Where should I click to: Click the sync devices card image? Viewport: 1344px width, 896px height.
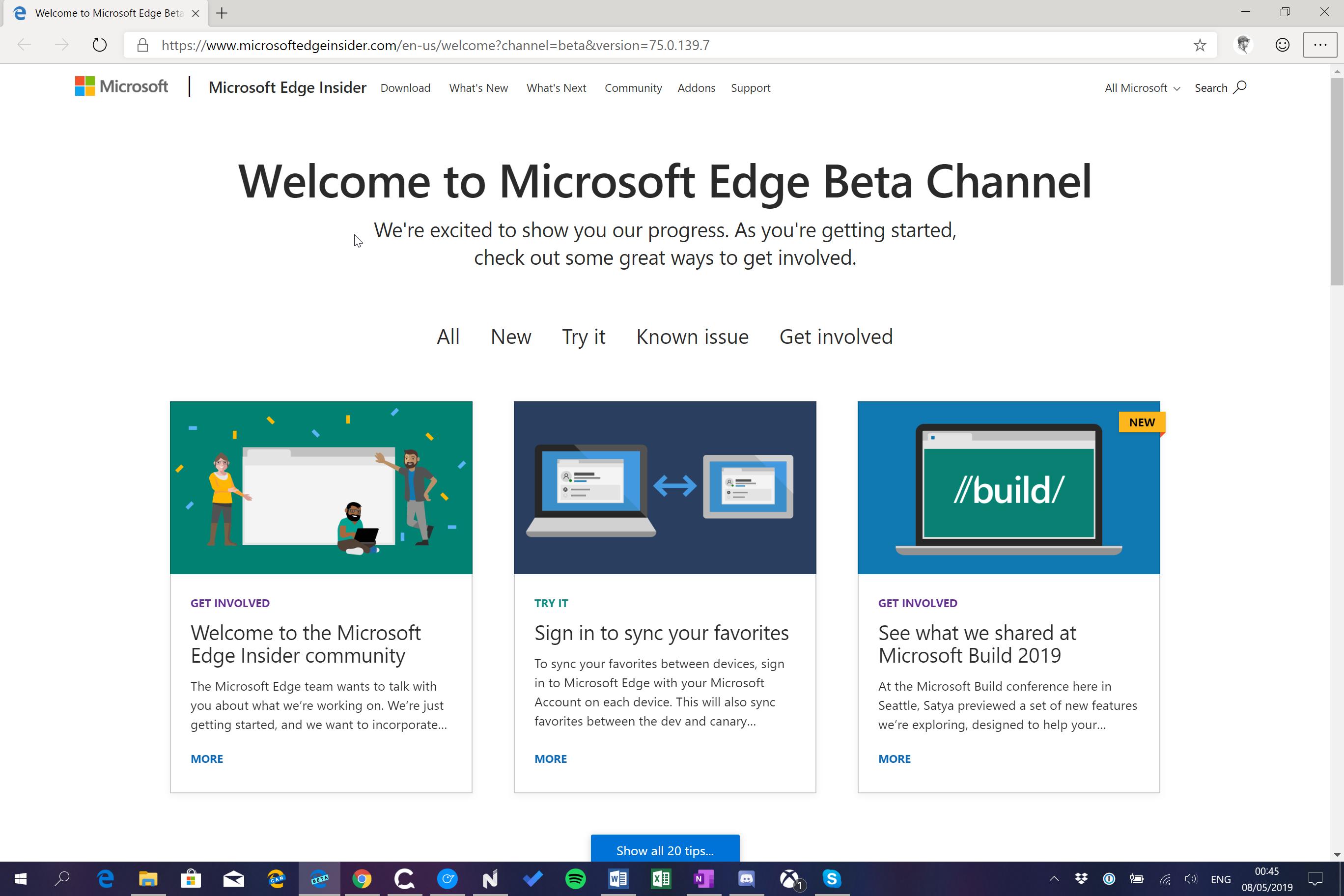[x=665, y=487]
